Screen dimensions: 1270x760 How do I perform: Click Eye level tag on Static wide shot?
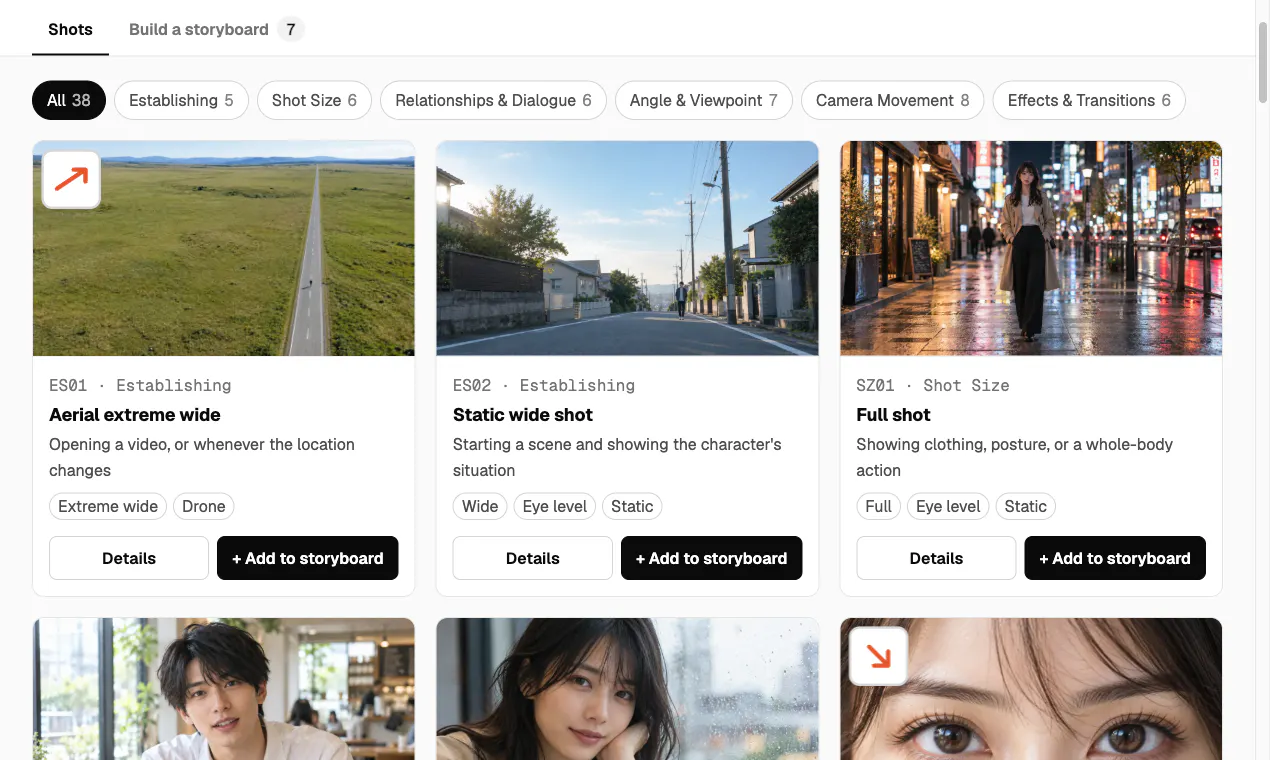555,506
